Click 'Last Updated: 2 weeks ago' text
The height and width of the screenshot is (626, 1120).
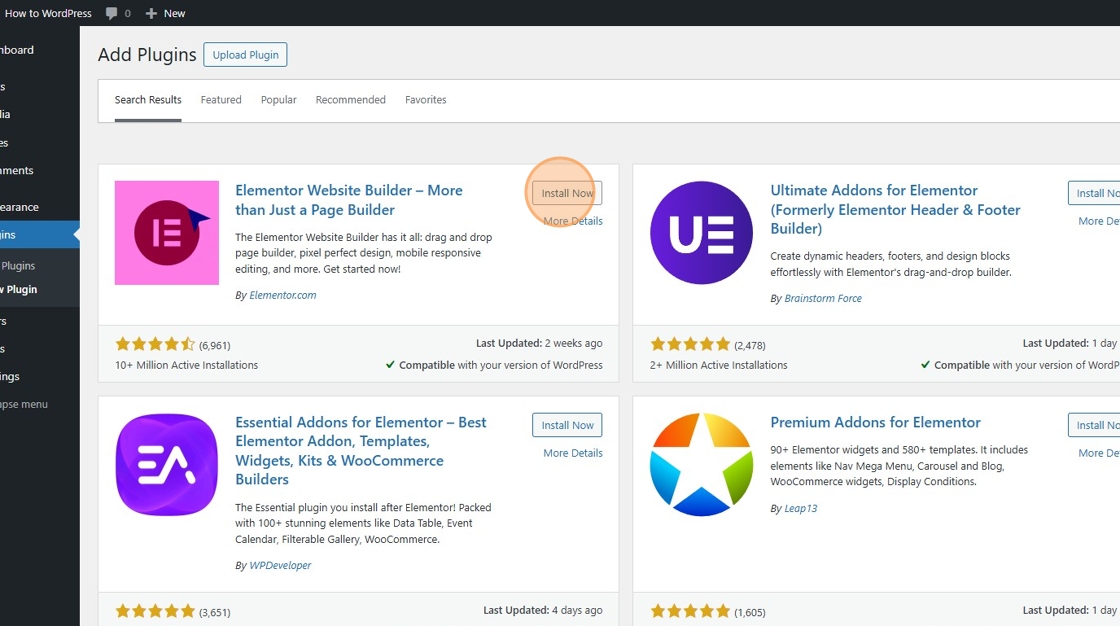coord(539,344)
